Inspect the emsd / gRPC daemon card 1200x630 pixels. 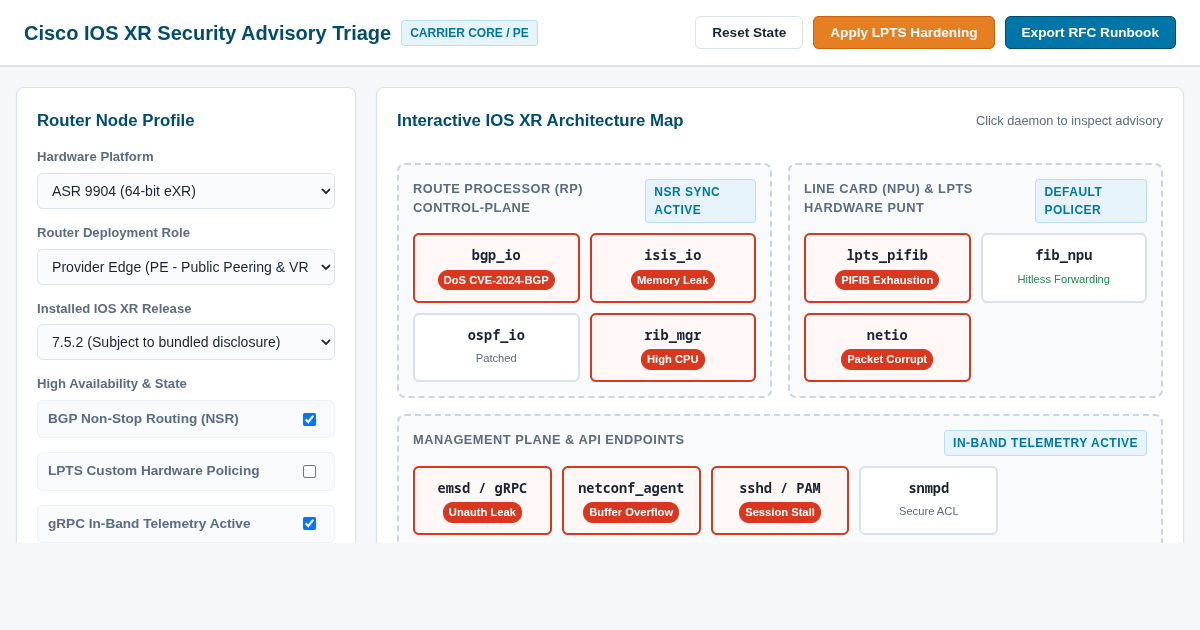tap(482, 501)
